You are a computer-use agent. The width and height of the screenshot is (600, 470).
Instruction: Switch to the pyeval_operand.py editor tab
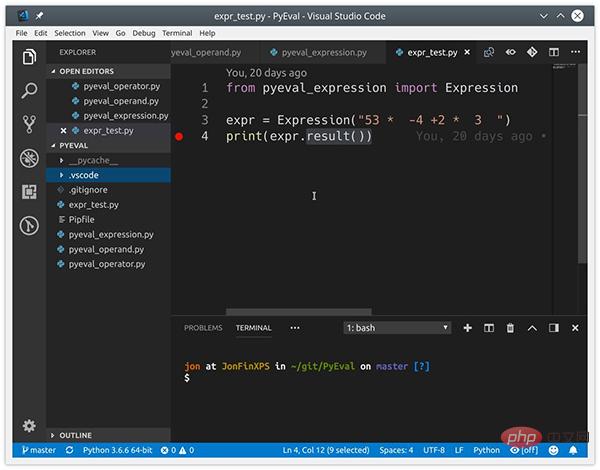[215, 52]
